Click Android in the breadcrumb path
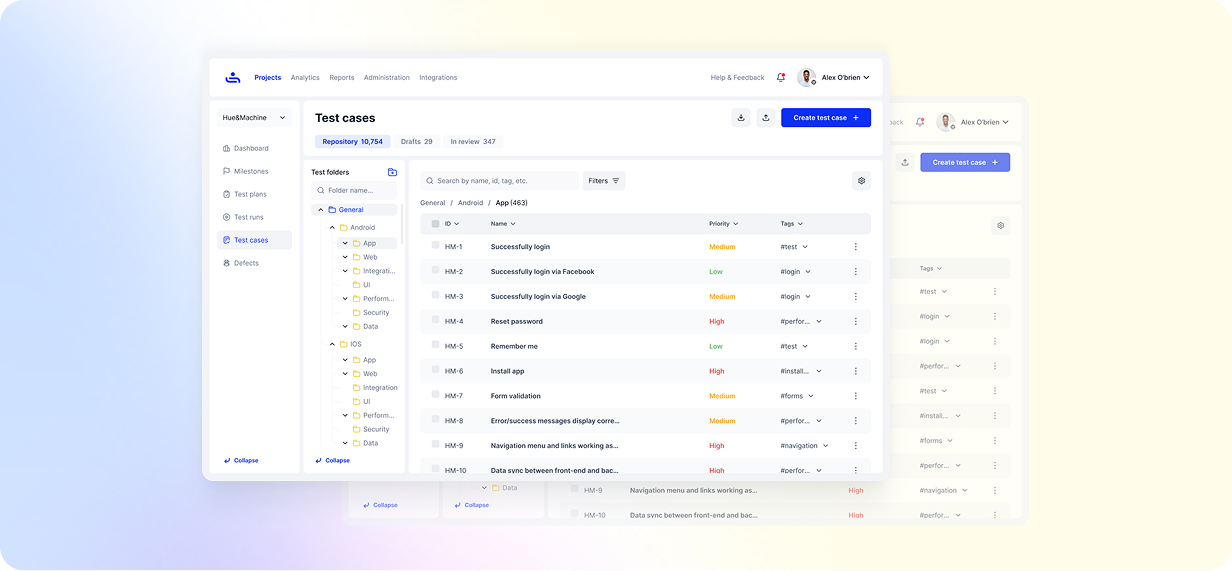Viewport: 1232px width, 571px height. (470, 203)
